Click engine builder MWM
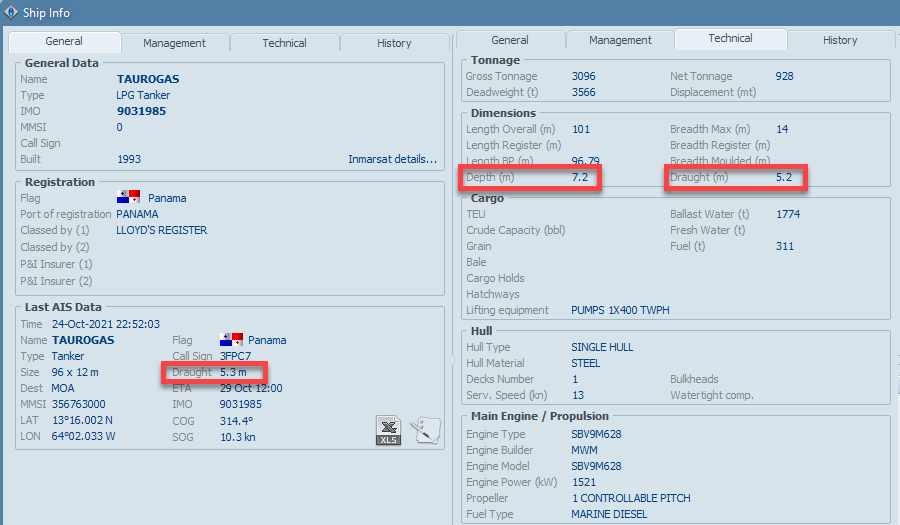 tap(584, 450)
